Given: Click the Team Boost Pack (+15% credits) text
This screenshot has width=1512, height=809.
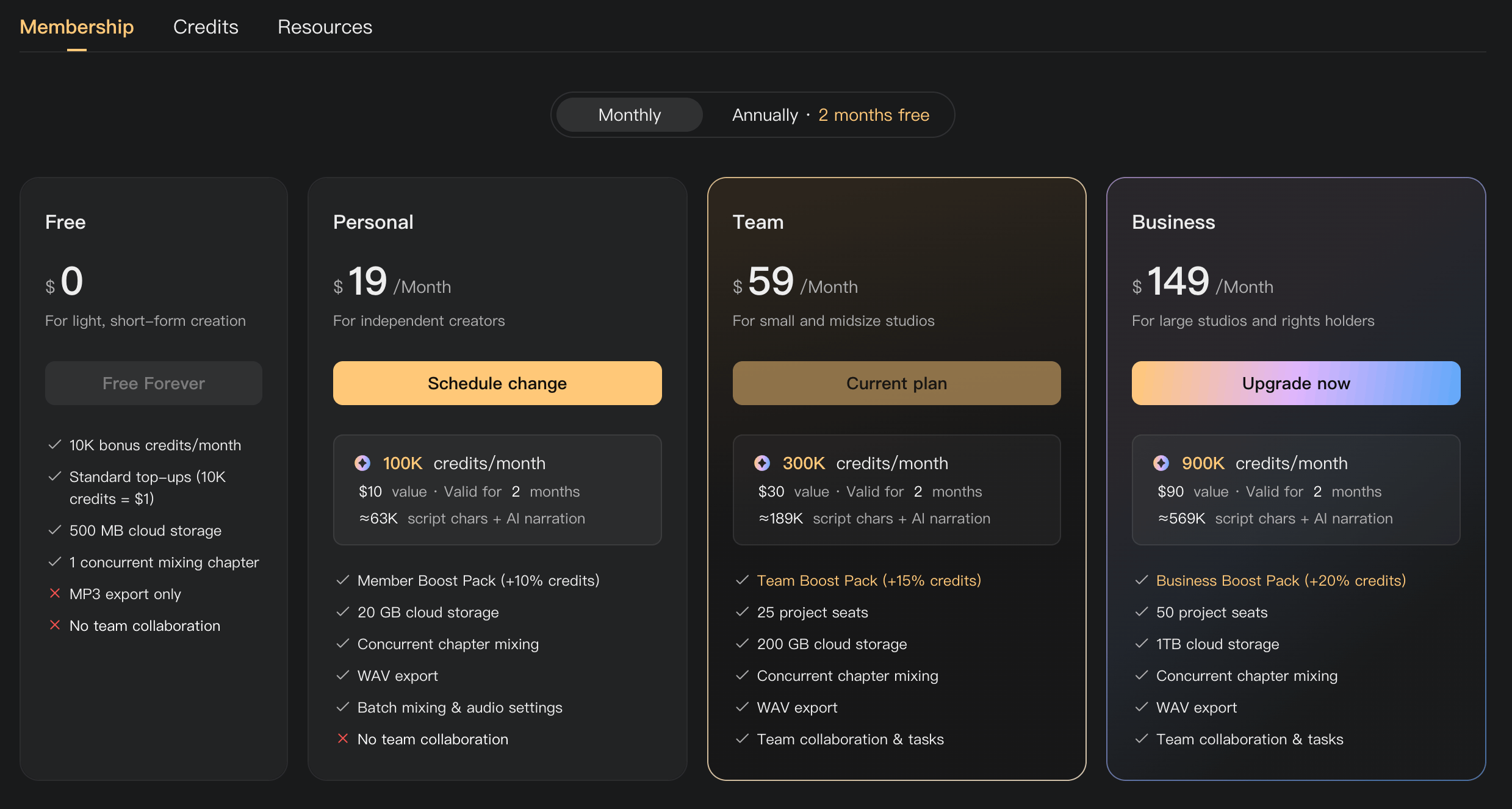Looking at the screenshot, I should [x=869, y=580].
